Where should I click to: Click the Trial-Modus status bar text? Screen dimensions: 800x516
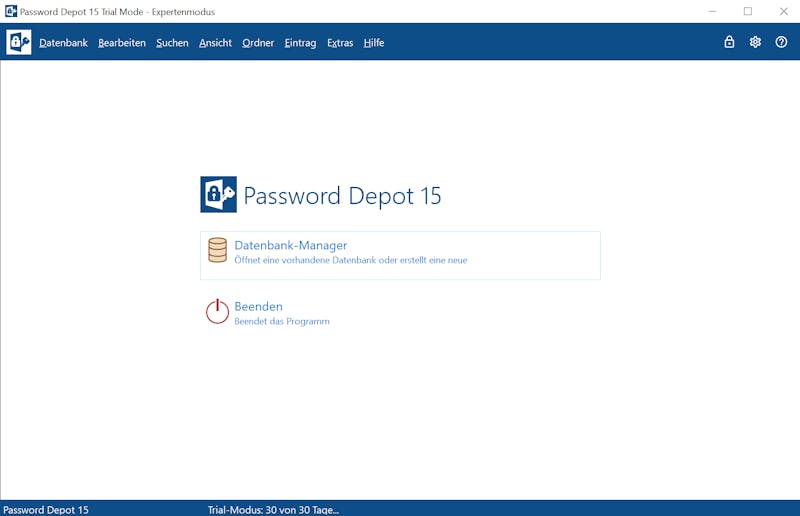coord(273,510)
